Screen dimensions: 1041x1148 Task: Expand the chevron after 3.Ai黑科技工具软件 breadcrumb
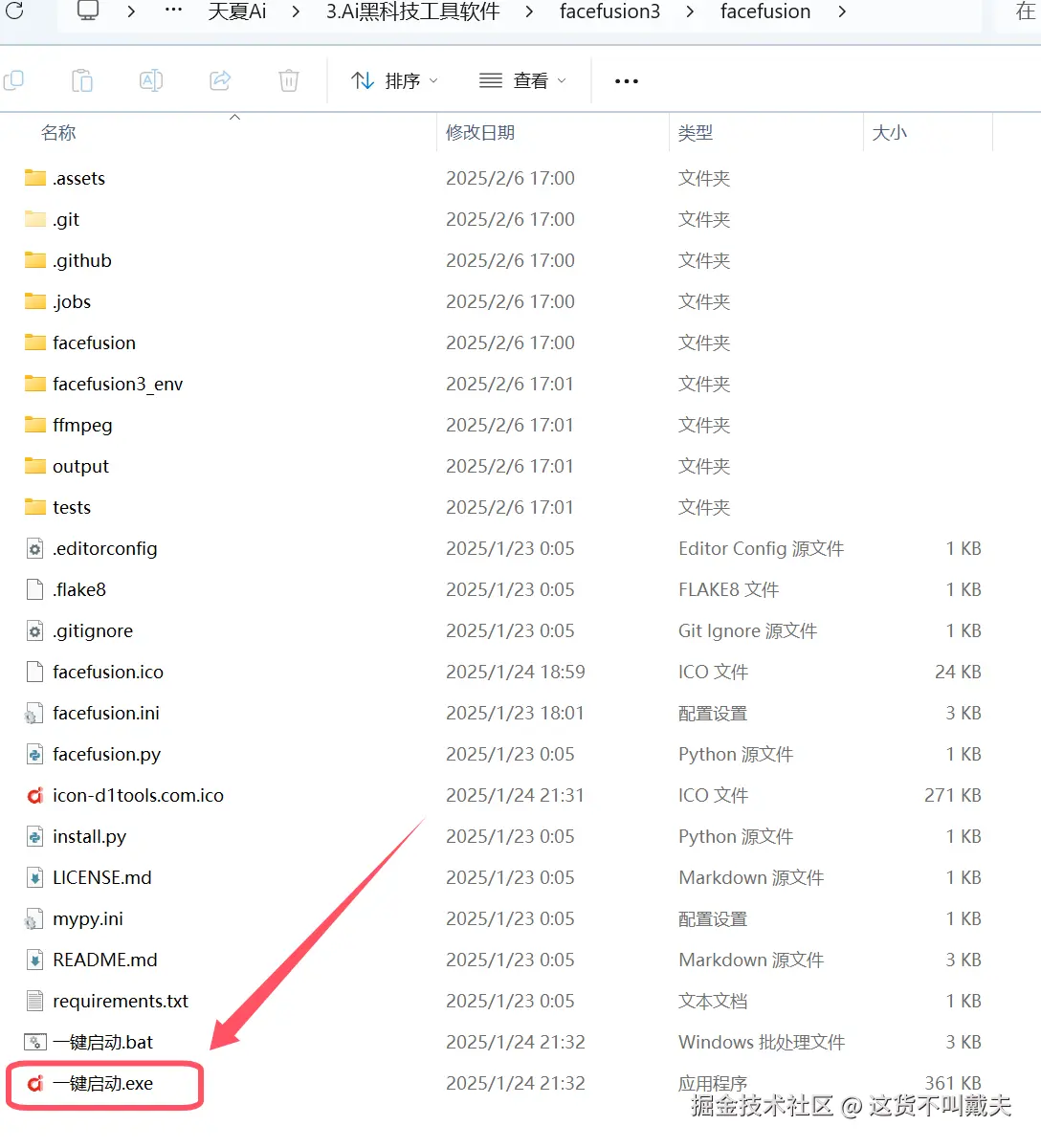pos(529,11)
